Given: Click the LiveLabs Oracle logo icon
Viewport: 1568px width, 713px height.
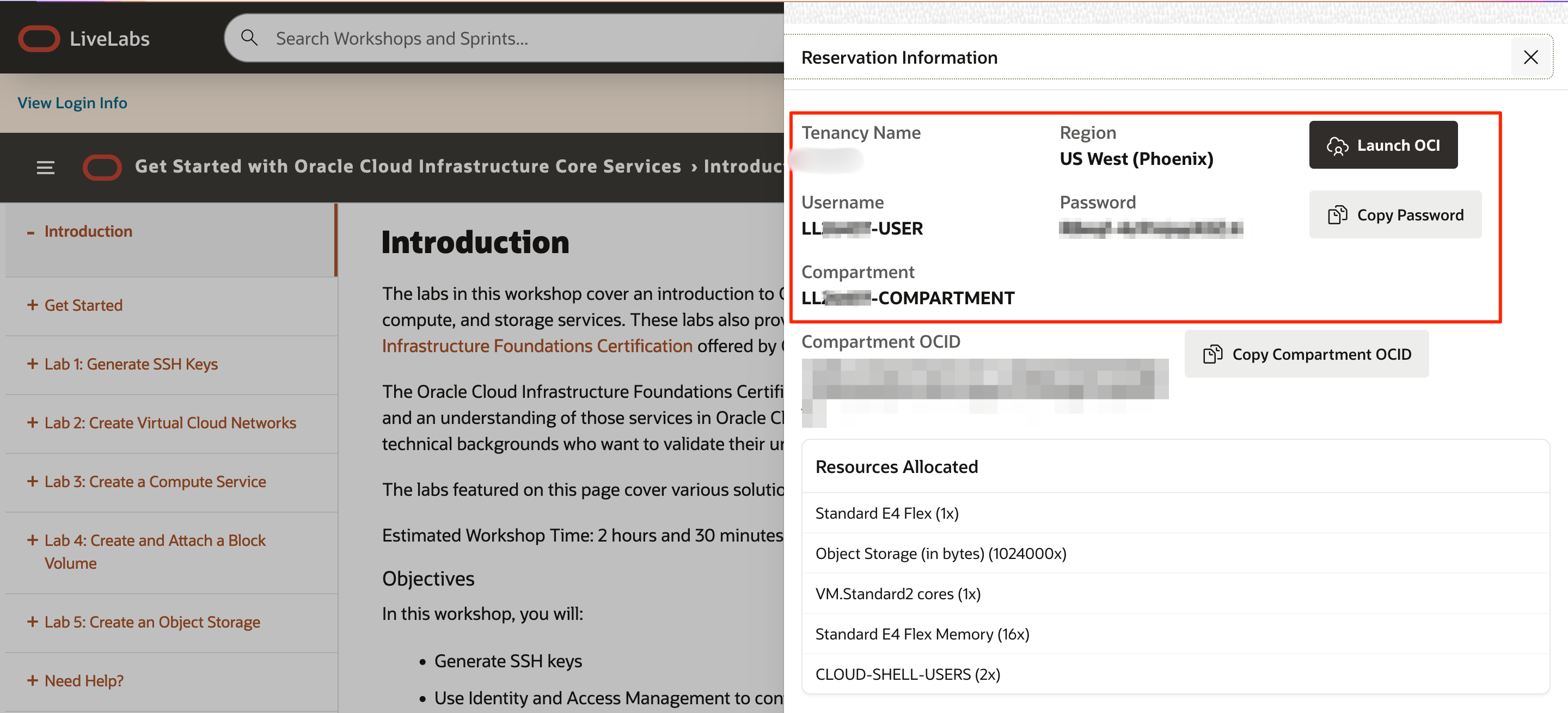Looking at the screenshot, I should click(38, 38).
